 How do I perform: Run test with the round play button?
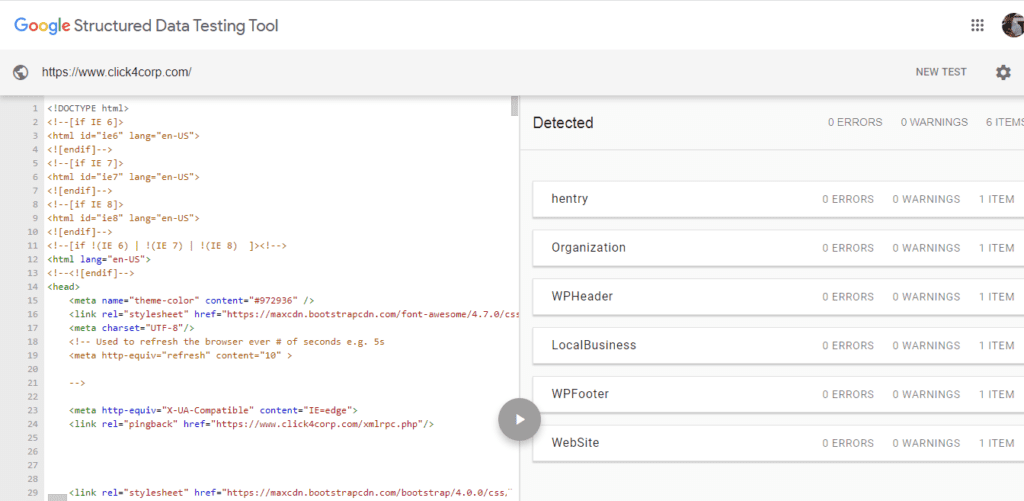pyautogui.click(x=519, y=419)
